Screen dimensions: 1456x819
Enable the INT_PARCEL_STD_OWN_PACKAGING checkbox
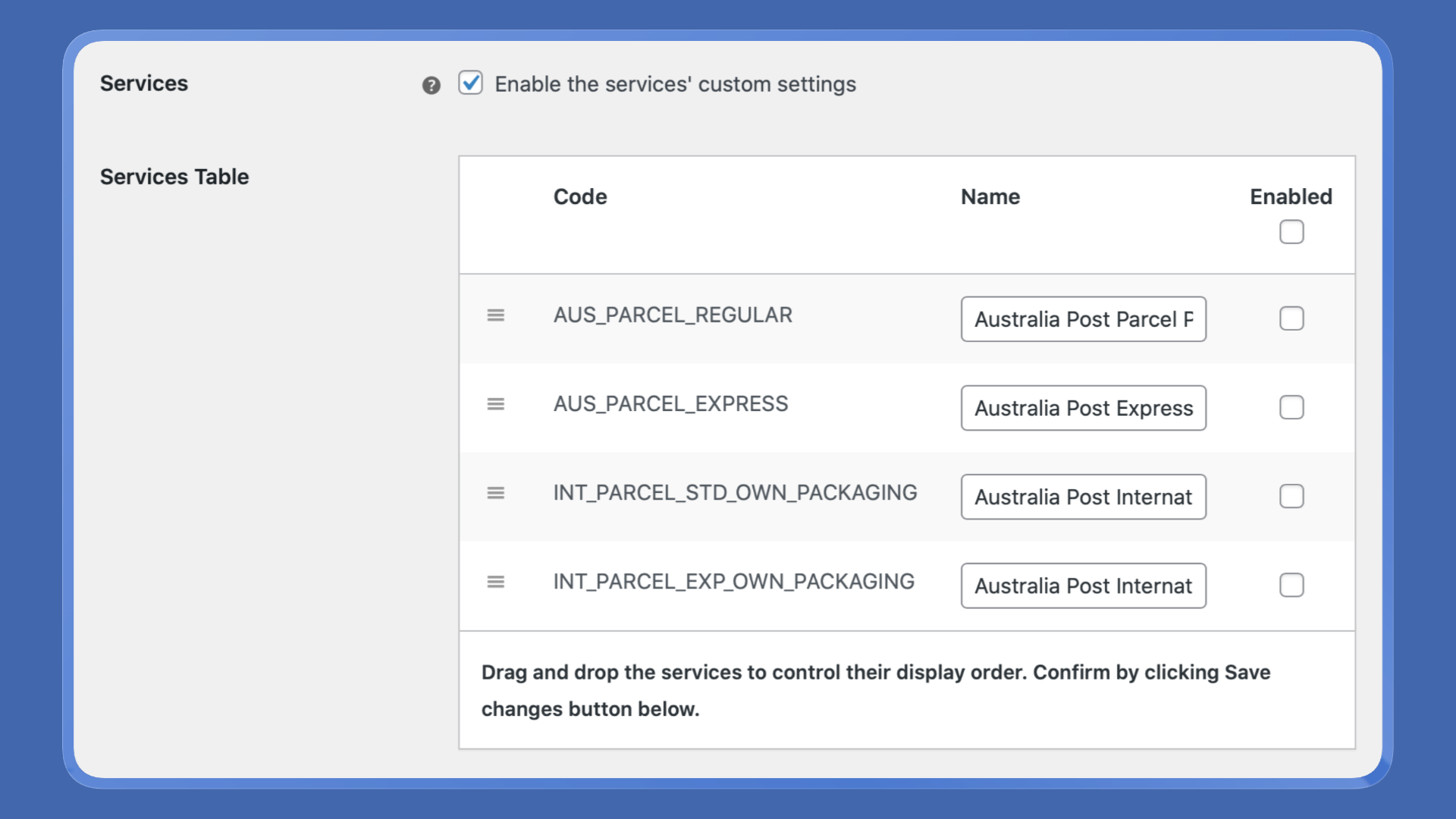[1291, 496]
